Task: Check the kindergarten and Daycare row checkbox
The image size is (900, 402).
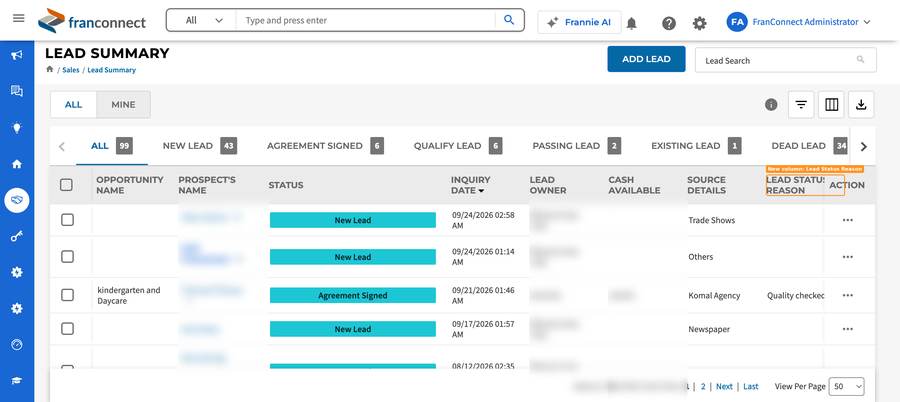Action: (68, 295)
